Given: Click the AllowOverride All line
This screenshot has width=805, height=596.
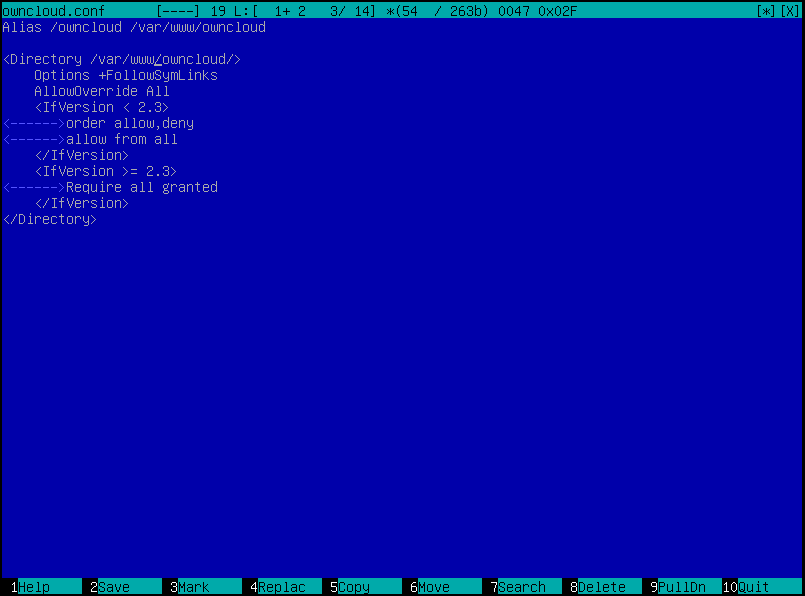Looking at the screenshot, I should pos(102,91).
